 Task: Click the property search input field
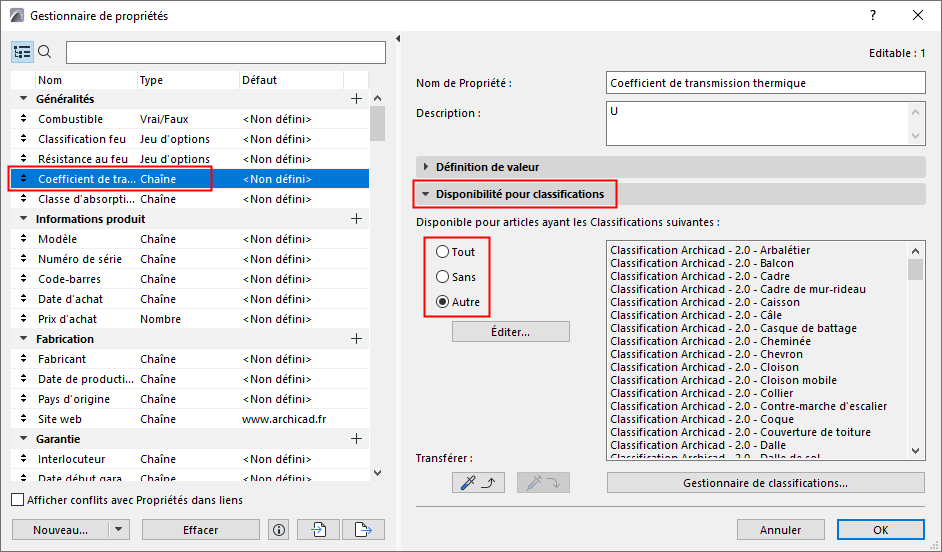pyautogui.click(x=226, y=53)
